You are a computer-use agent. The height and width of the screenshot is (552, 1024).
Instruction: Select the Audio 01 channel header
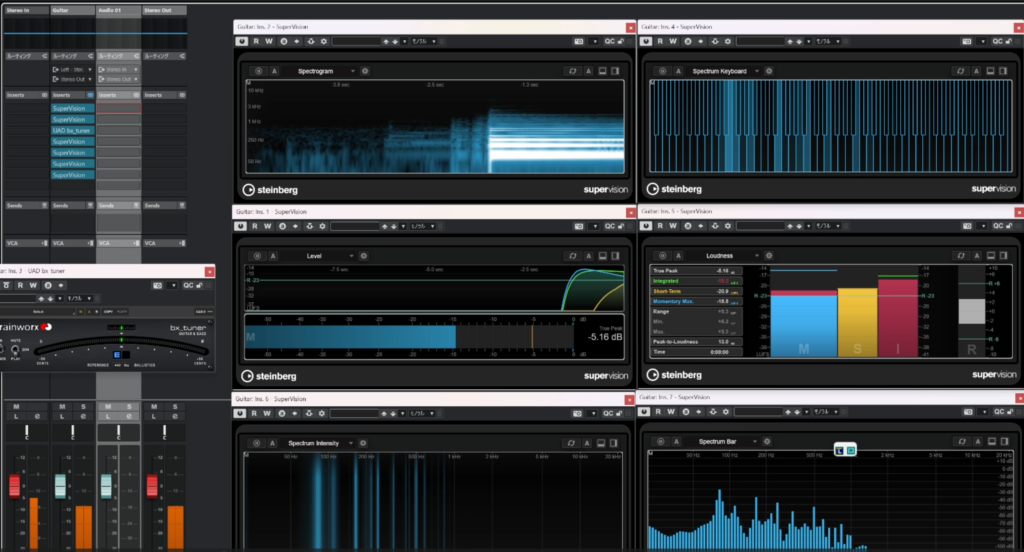pyautogui.click(x=118, y=10)
